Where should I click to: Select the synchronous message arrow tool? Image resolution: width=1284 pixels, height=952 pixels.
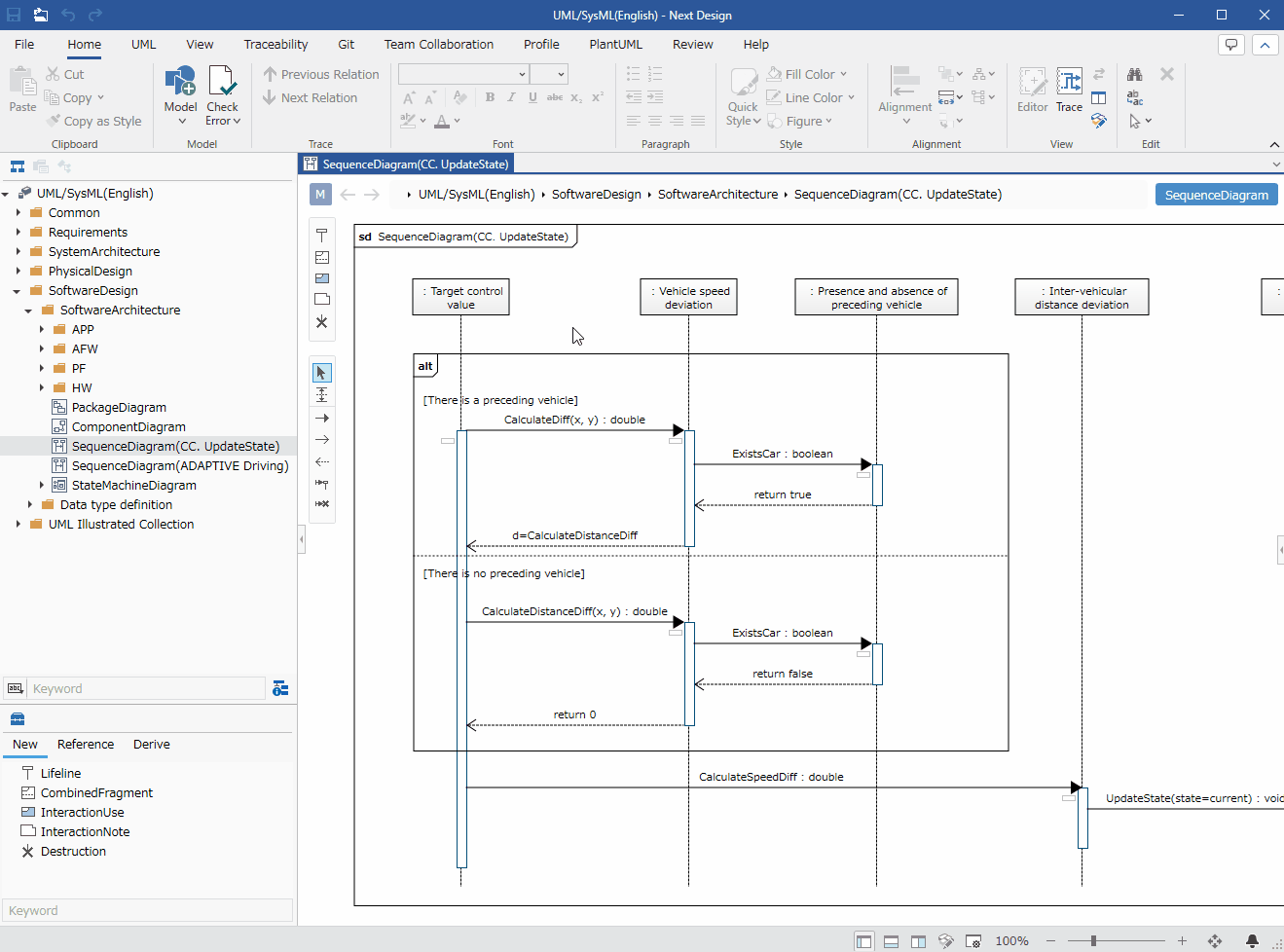(322, 418)
